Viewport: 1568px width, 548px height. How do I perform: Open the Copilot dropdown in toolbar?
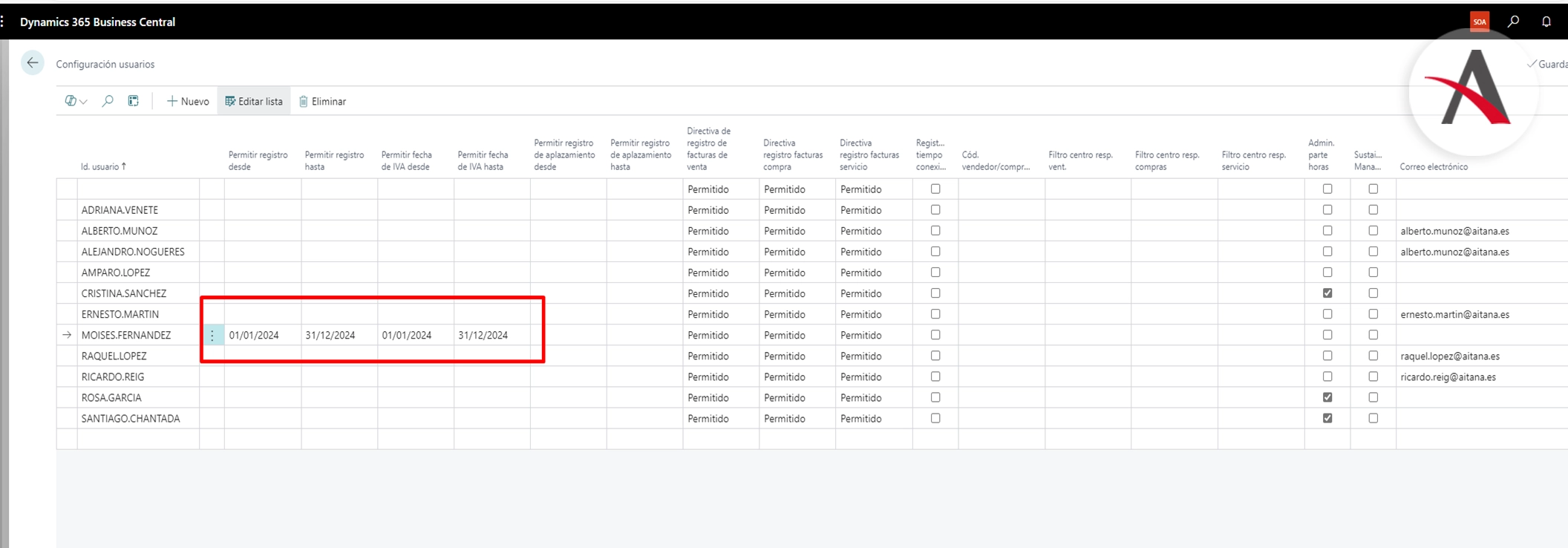point(76,101)
